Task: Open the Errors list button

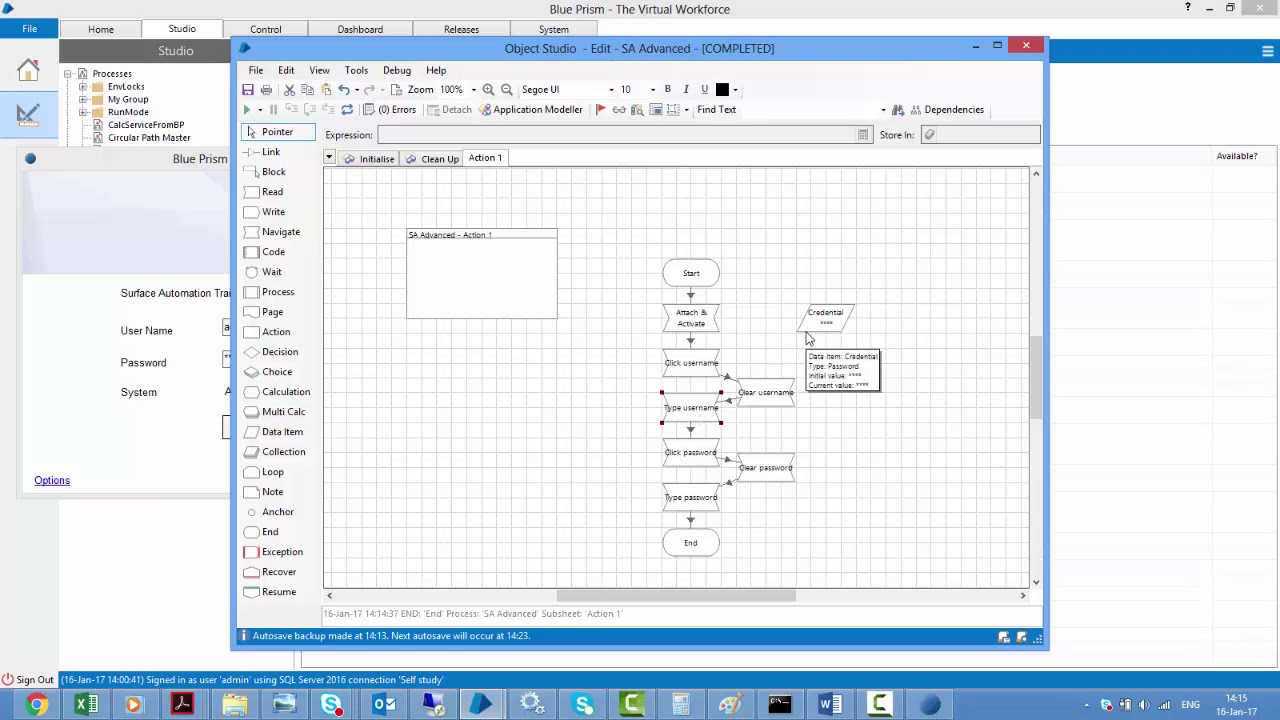Action: (x=391, y=110)
